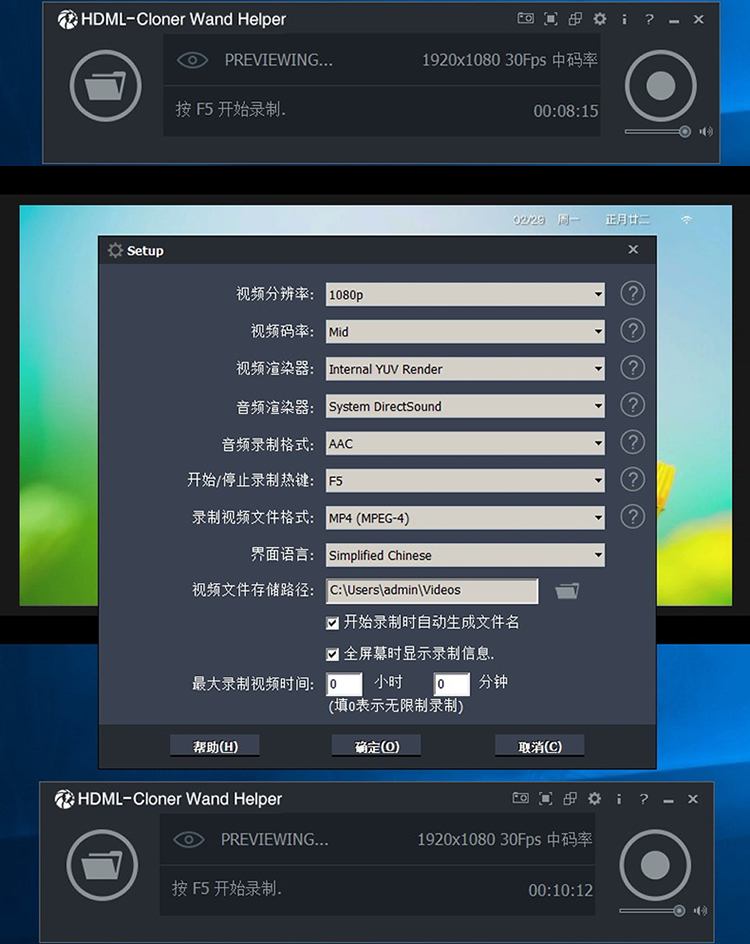Take a snapshot in bottom Wand Helper window
The width and height of the screenshot is (750, 944).
click(521, 798)
